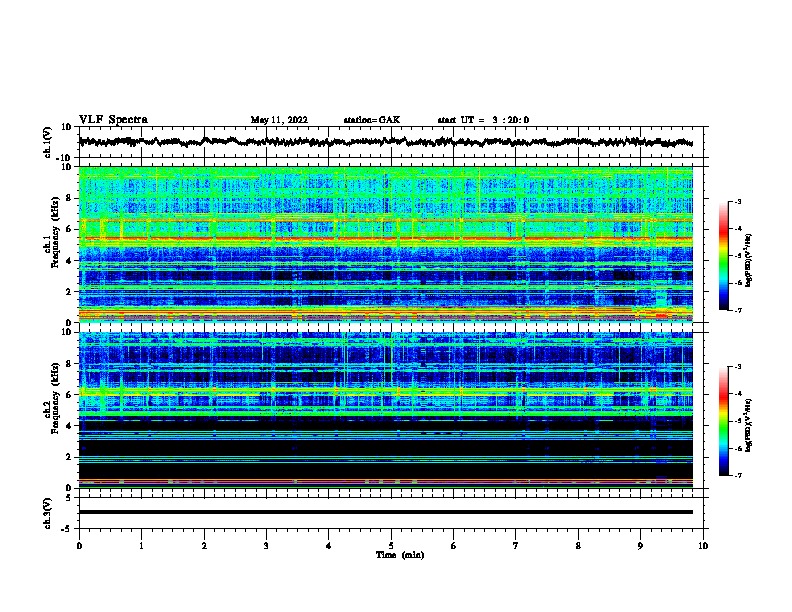Click the log(PSD) label beside upper colorbar
792x612 pixels.
click(748, 261)
